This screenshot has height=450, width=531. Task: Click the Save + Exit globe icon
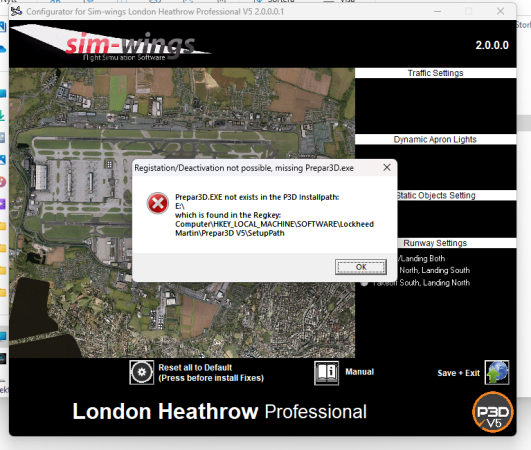pos(497,372)
